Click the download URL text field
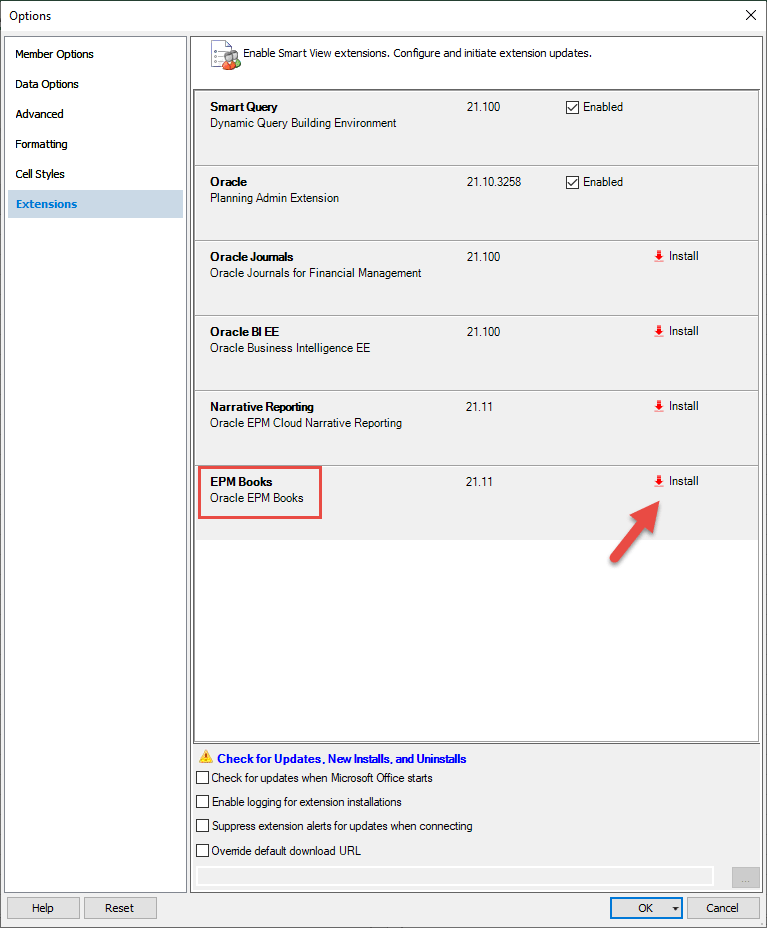 (x=455, y=876)
